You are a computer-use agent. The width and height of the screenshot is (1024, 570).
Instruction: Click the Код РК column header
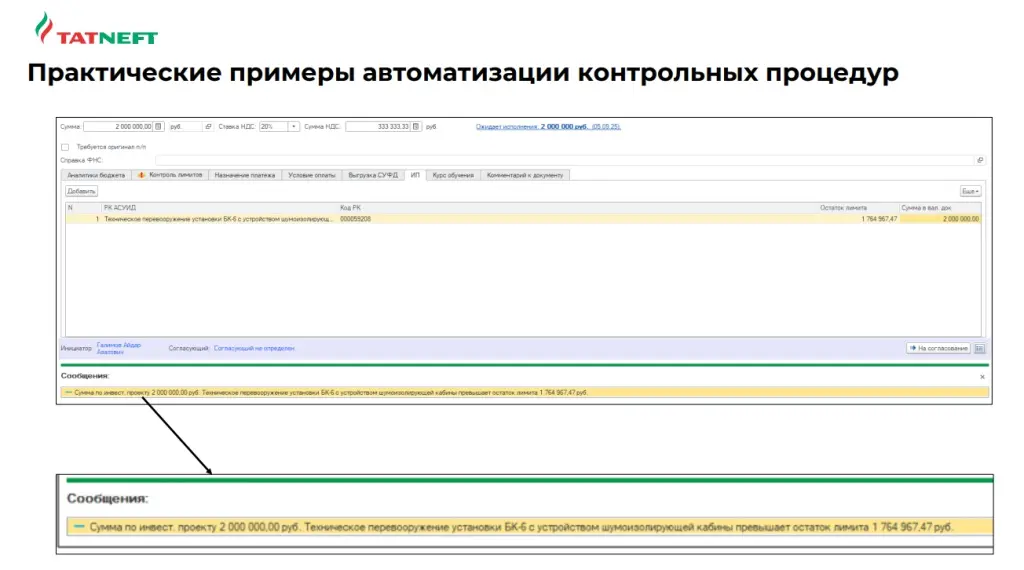click(577, 208)
